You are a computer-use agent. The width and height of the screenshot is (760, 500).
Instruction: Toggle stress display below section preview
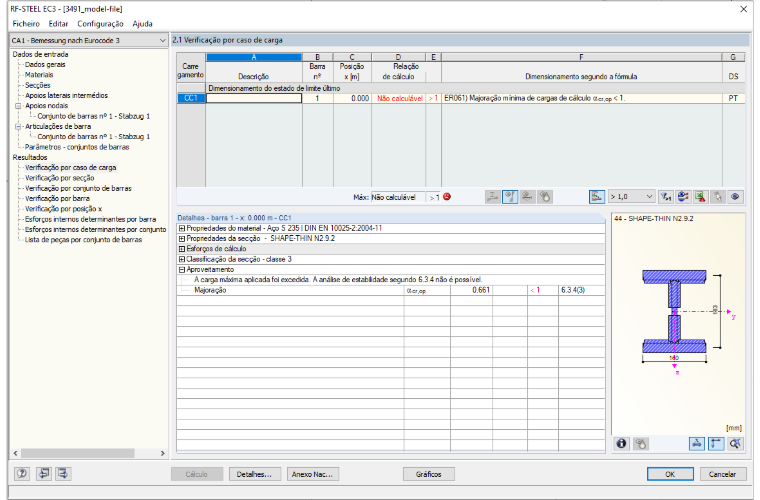tap(641, 443)
